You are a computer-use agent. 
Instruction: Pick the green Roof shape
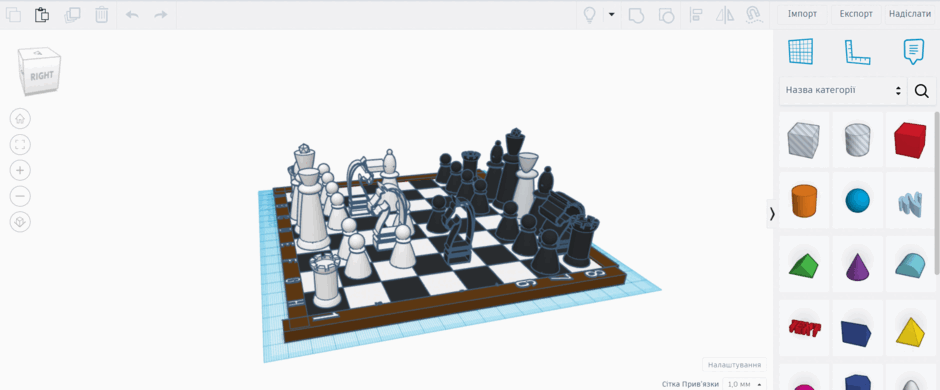(x=804, y=266)
